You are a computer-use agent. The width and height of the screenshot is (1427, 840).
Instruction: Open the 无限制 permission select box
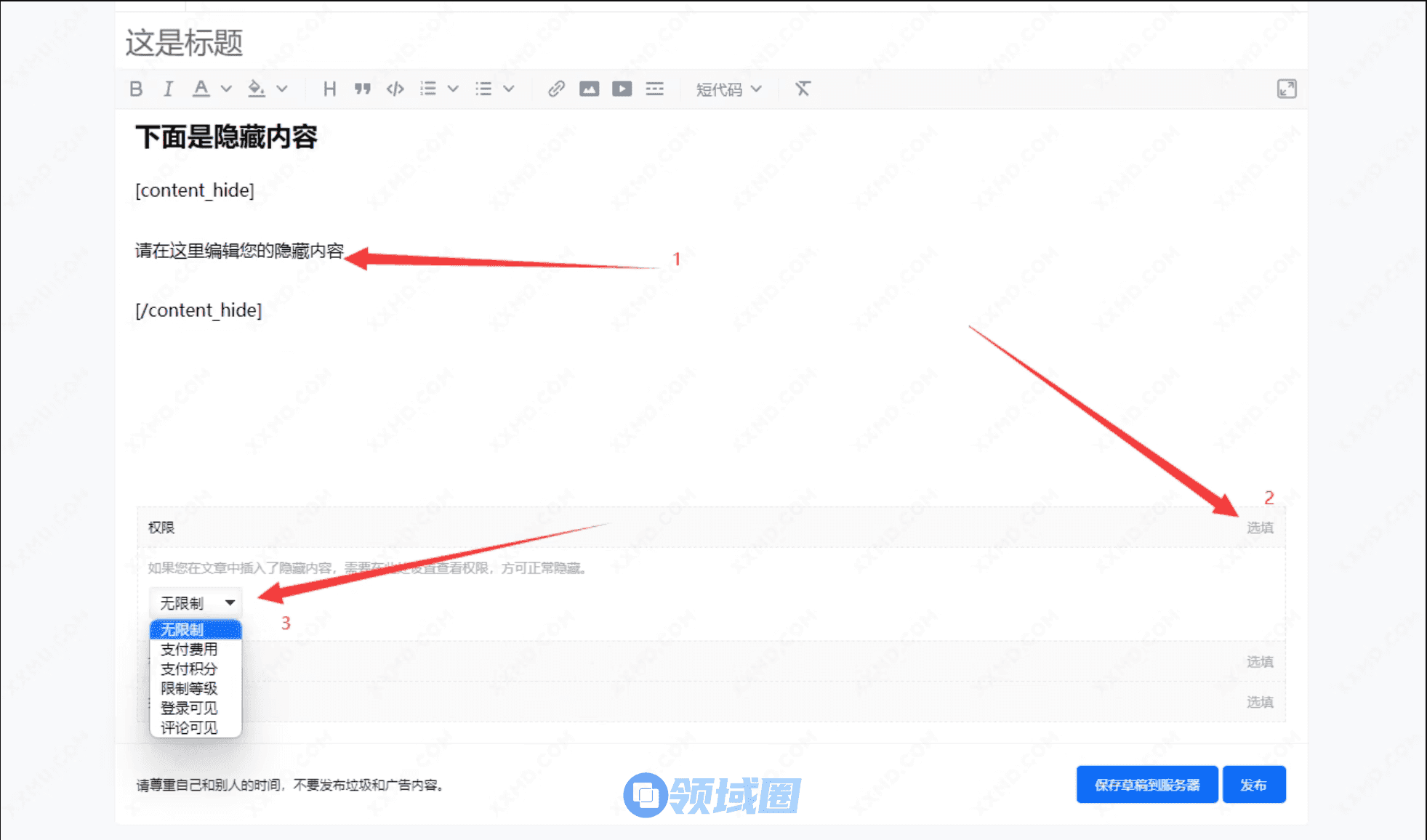tap(196, 603)
